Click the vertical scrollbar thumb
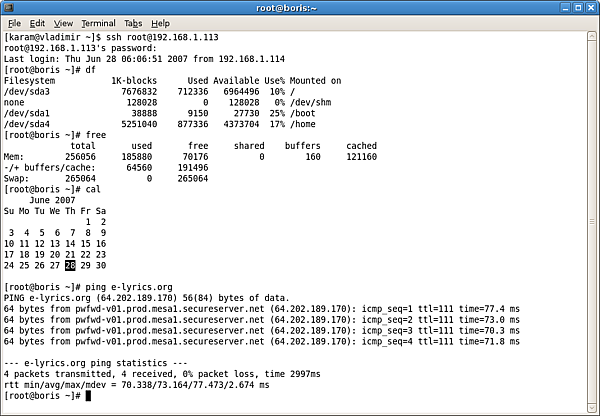600x416 pixels. pyautogui.click(x=590, y=220)
